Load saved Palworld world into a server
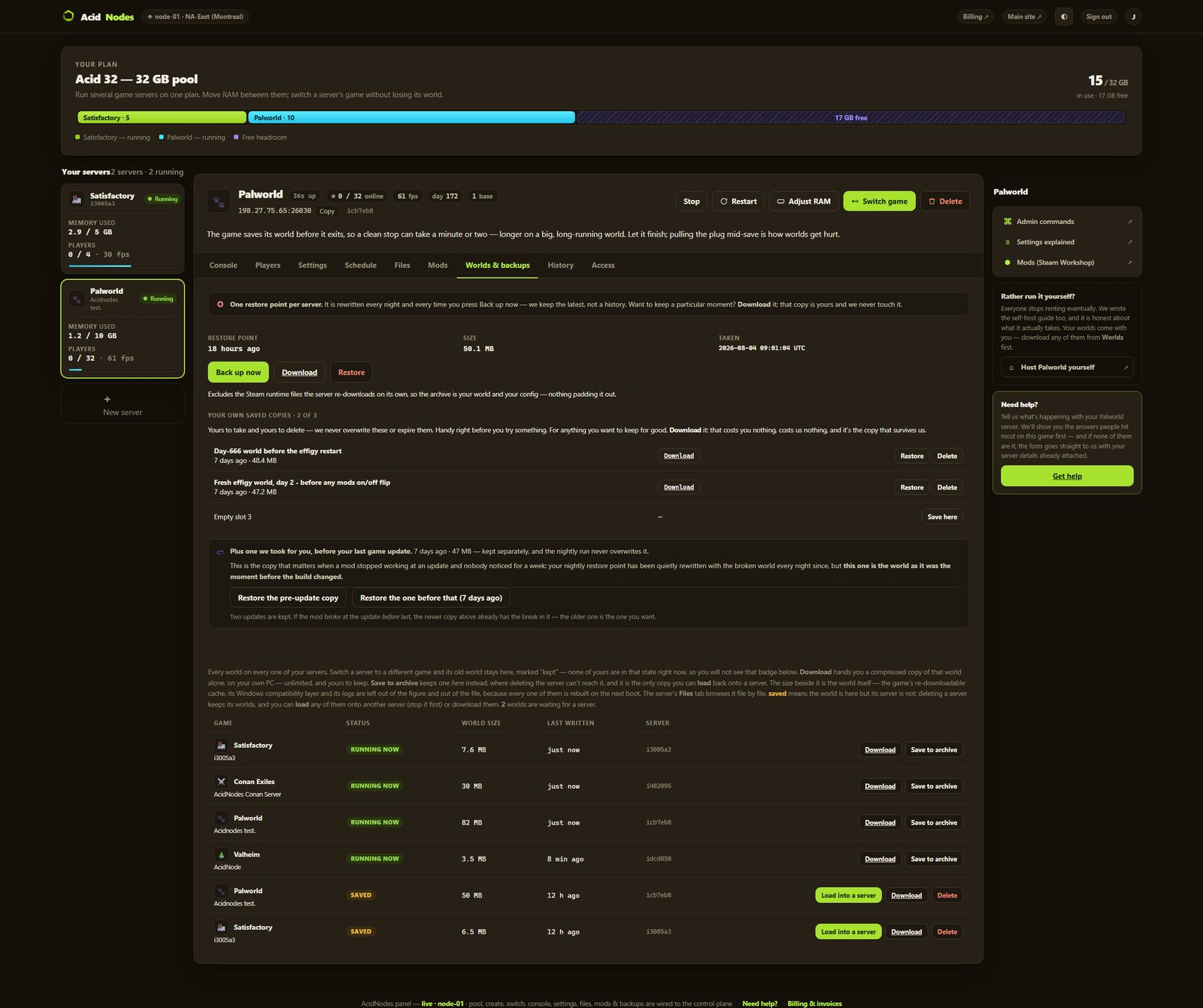Image resolution: width=1203 pixels, height=1008 pixels. (848, 895)
